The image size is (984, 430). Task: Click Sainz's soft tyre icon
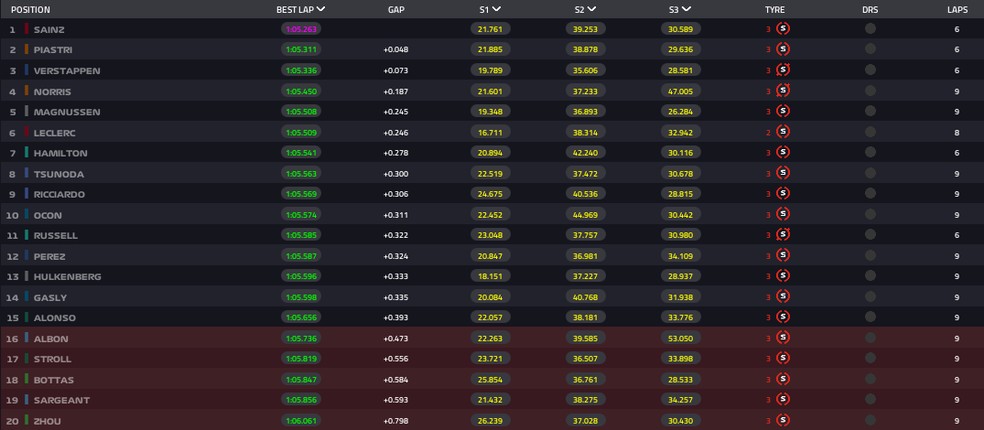point(783,28)
